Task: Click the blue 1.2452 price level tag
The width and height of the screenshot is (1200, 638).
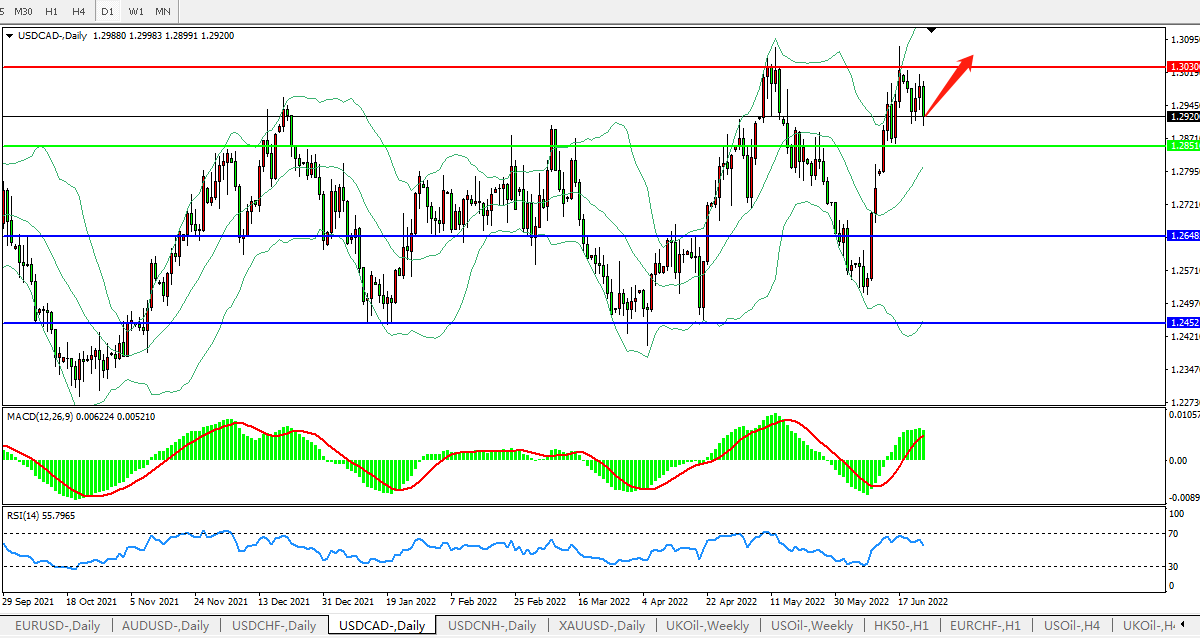Action: point(1183,323)
